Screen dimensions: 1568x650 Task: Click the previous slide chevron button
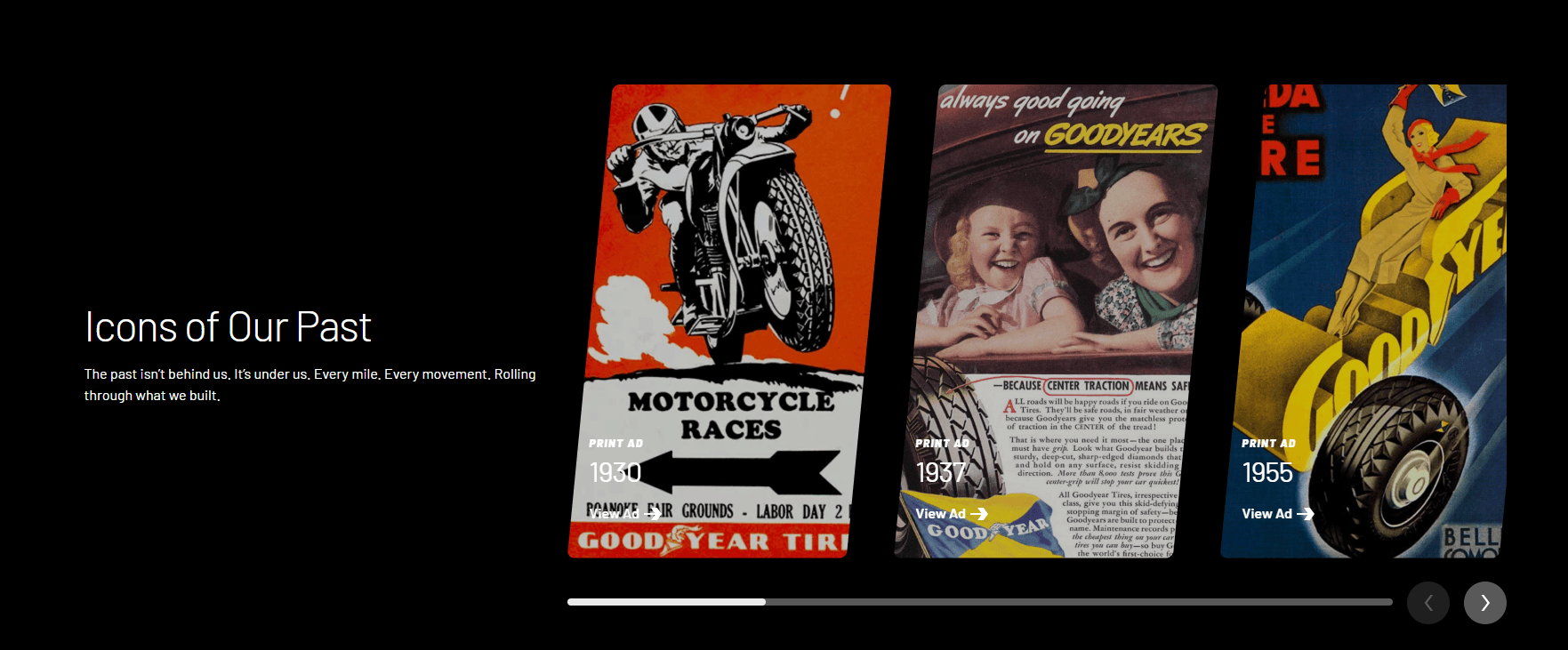pyautogui.click(x=1427, y=603)
